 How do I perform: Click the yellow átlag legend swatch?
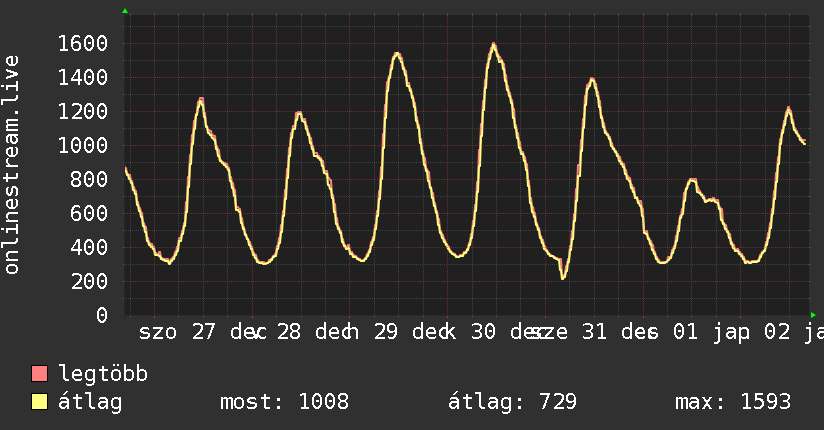(x=39, y=402)
